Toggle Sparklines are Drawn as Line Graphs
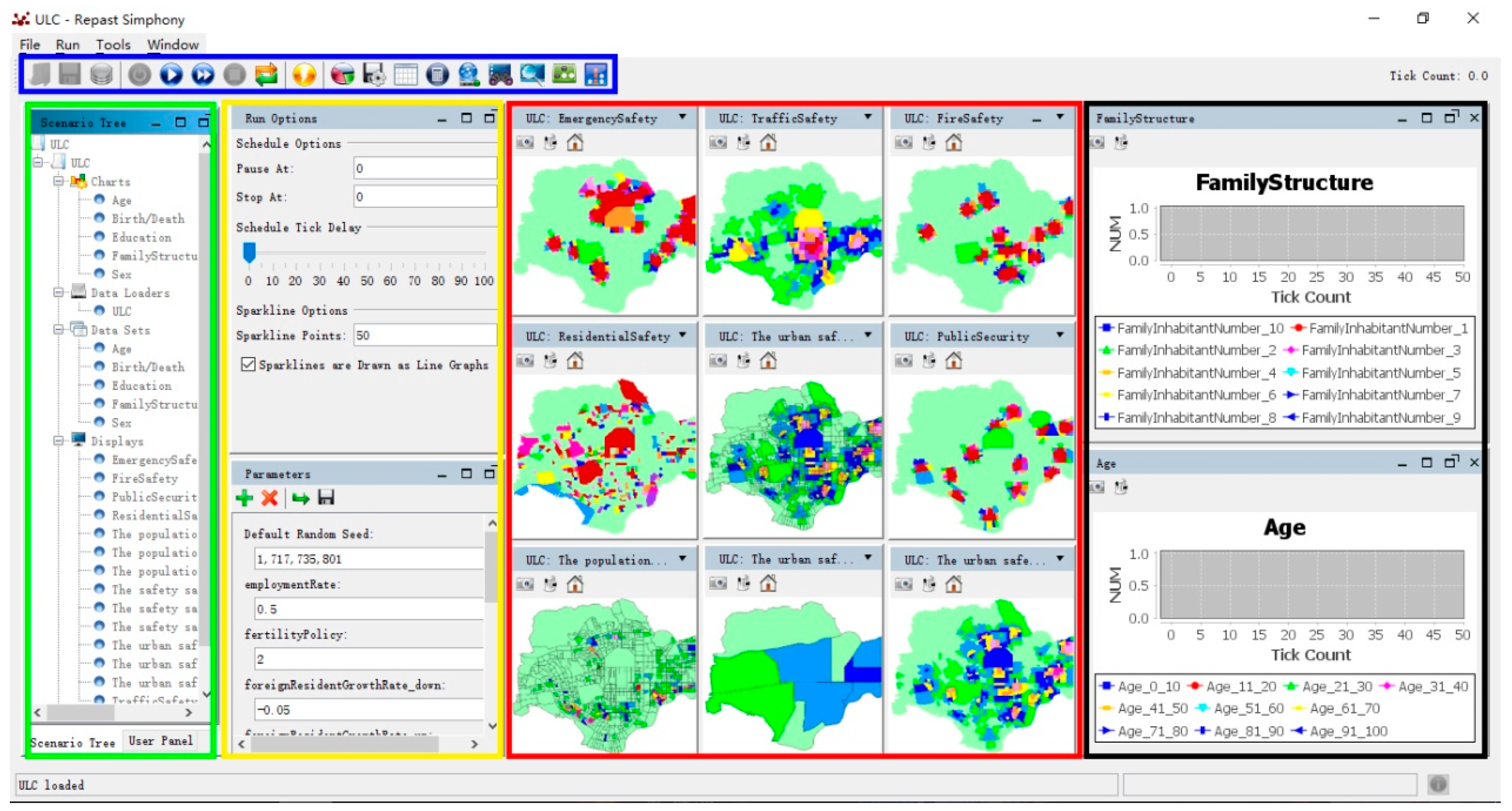The image size is (1512, 811). tap(248, 364)
